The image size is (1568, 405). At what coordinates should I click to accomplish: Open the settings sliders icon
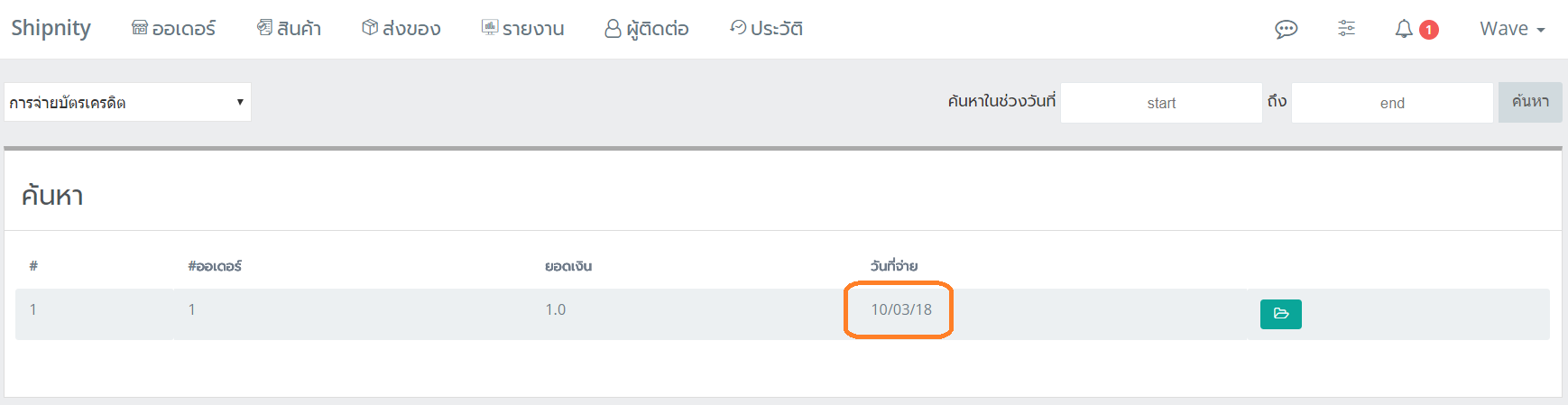point(1346,29)
